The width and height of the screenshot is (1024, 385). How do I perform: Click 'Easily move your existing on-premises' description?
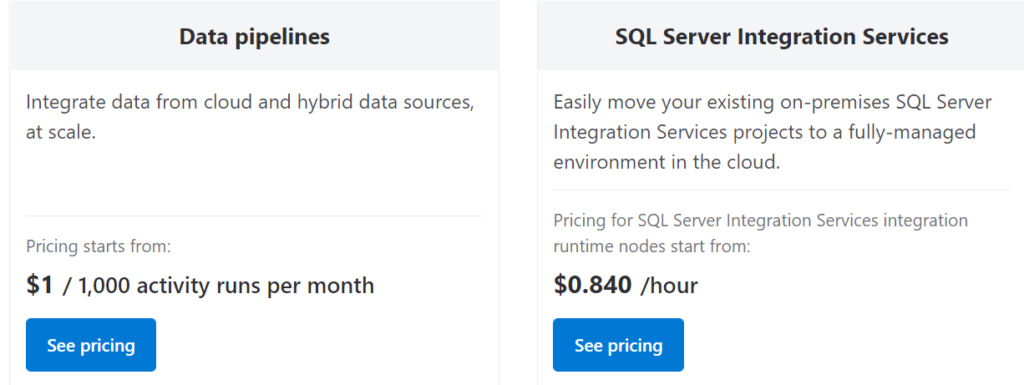[773, 132]
